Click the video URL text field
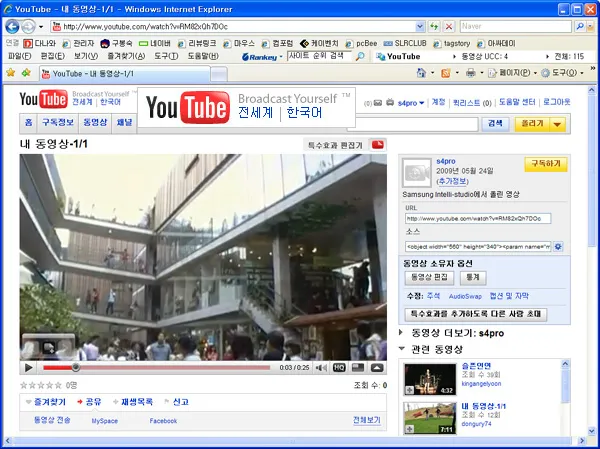Screen dimensions: 600x449 478,217
